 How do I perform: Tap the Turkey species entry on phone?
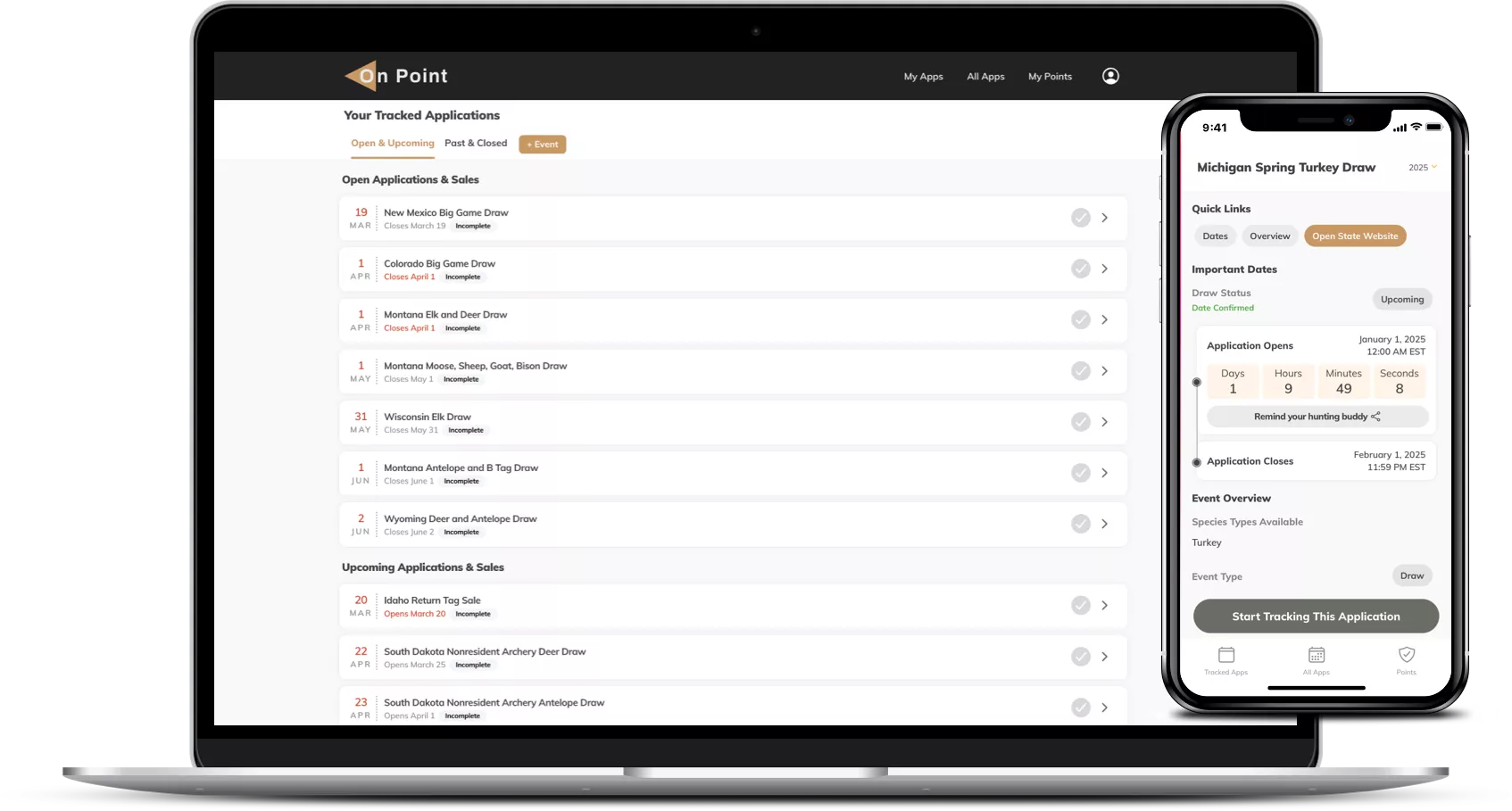[x=1207, y=542]
